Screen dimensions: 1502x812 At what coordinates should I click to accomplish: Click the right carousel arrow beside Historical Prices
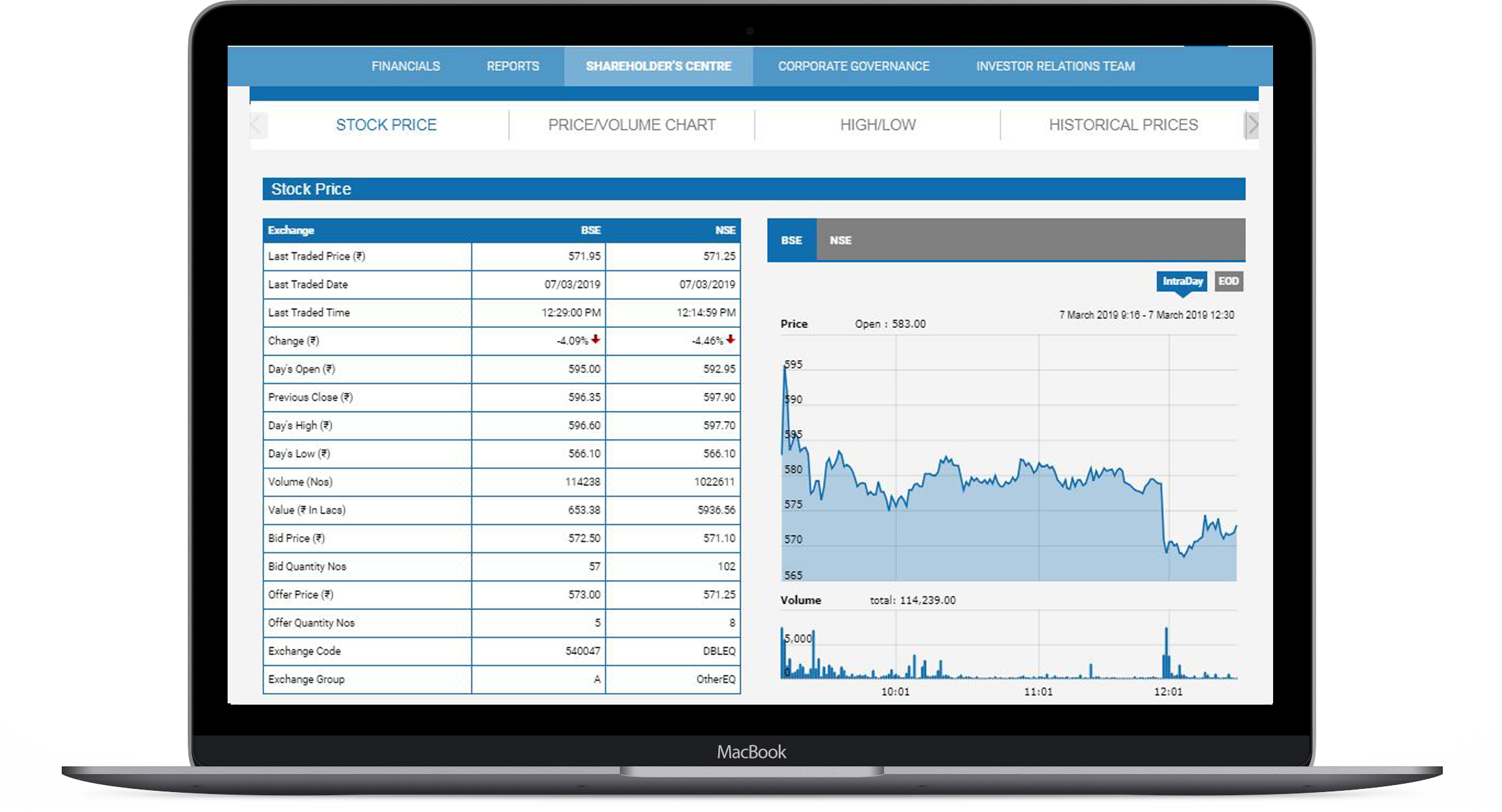(1251, 125)
